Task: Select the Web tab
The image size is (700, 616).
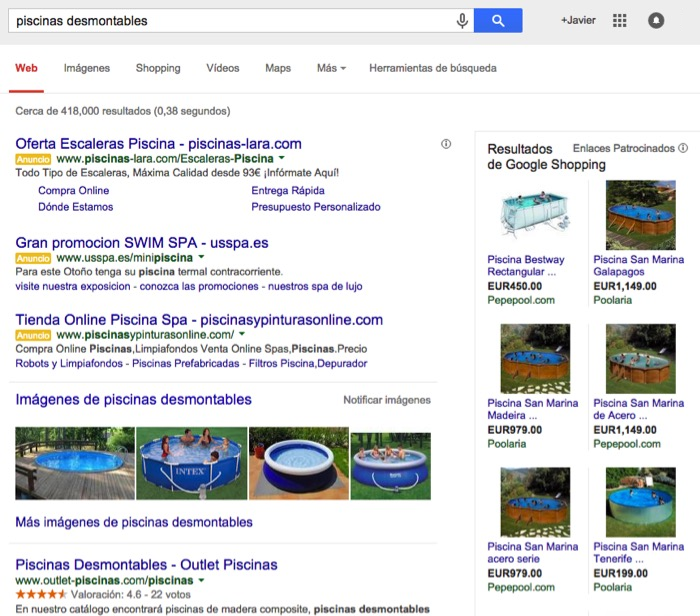Action: pos(26,68)
